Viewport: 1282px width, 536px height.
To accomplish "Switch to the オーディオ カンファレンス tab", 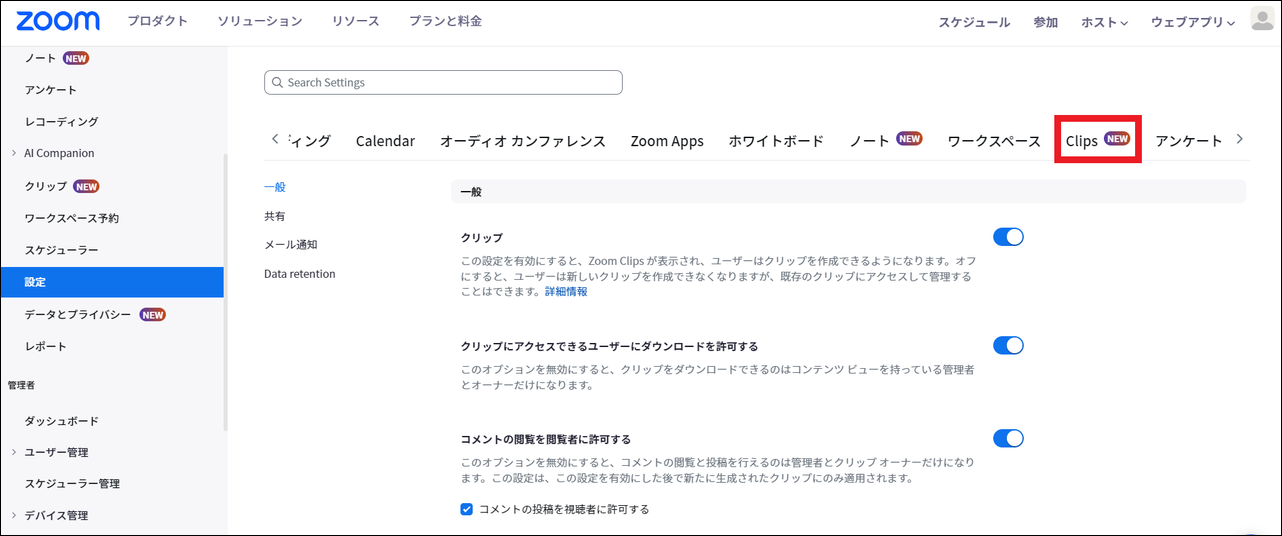I will point(523,141).
